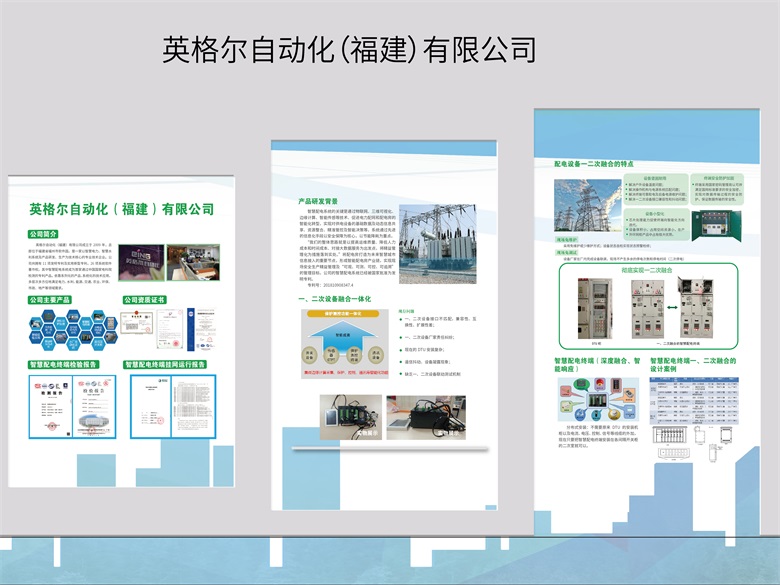Open the EING logo wall photo
The height and width of the screenshot is (585, 780).
(x=141, y=263)
